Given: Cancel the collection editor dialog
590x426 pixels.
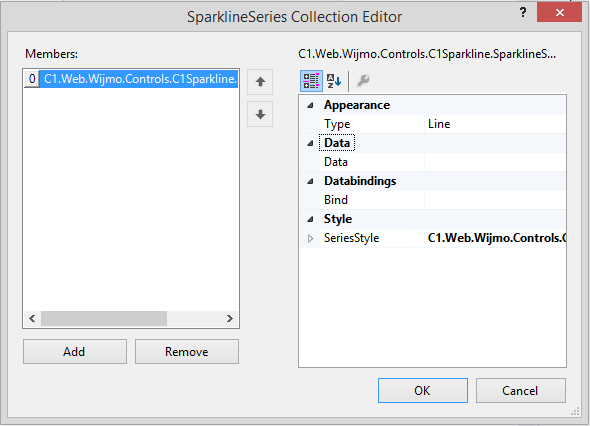Looking at the screenshot, I should [x=521, y=391].
